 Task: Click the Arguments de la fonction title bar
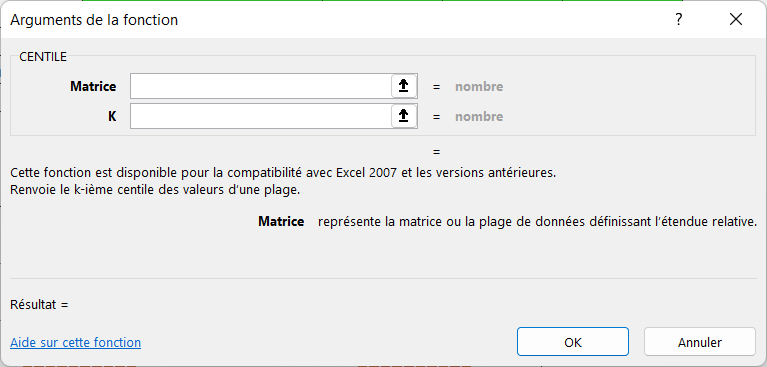[94, 20]
